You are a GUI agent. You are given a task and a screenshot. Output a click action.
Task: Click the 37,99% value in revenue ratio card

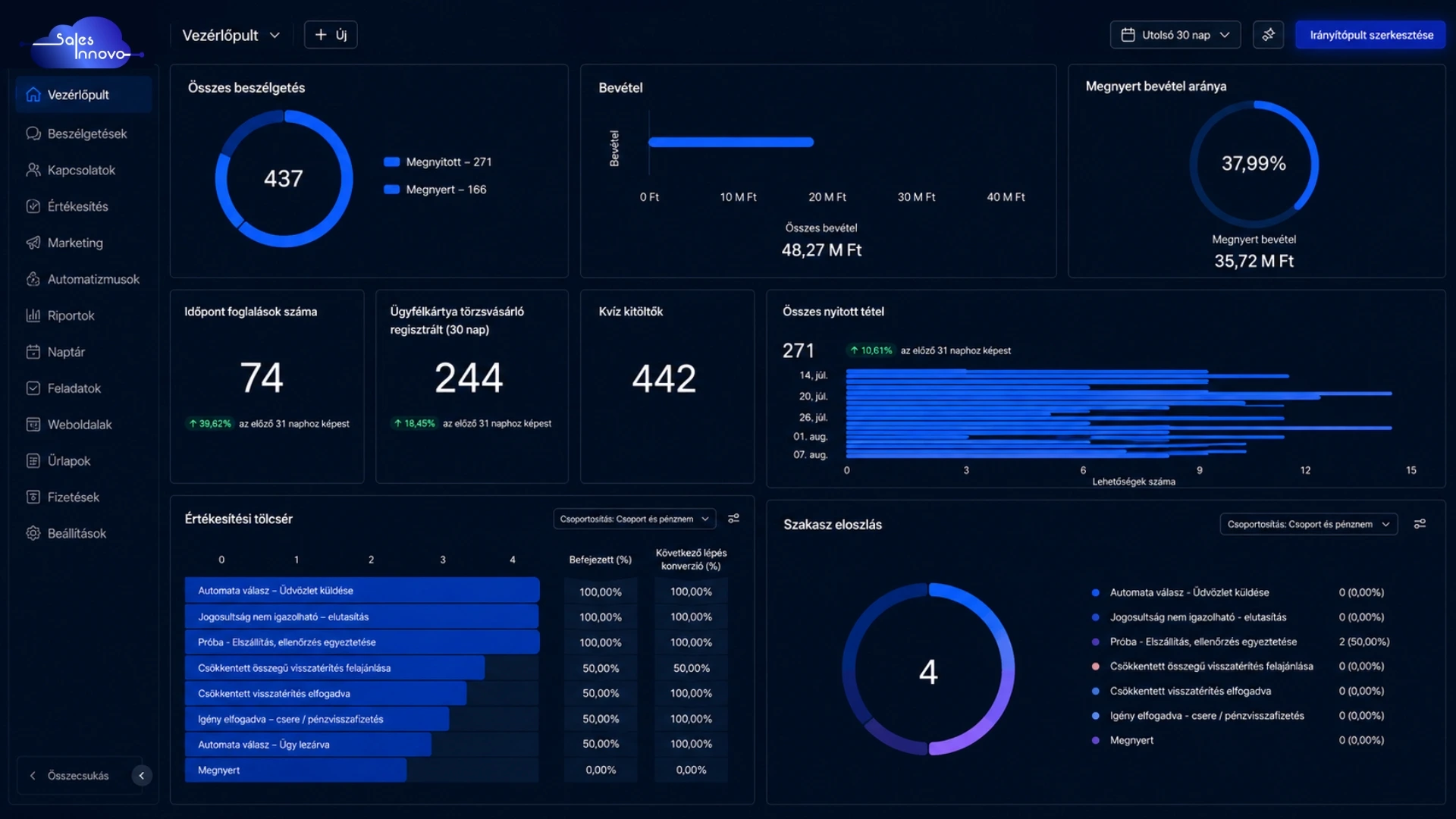1254,163
